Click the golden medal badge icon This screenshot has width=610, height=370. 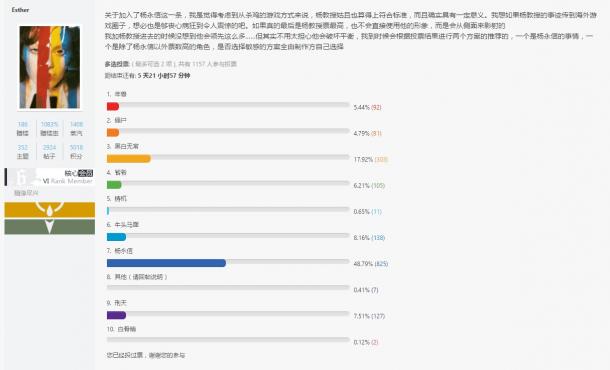[x=49, y=210]
